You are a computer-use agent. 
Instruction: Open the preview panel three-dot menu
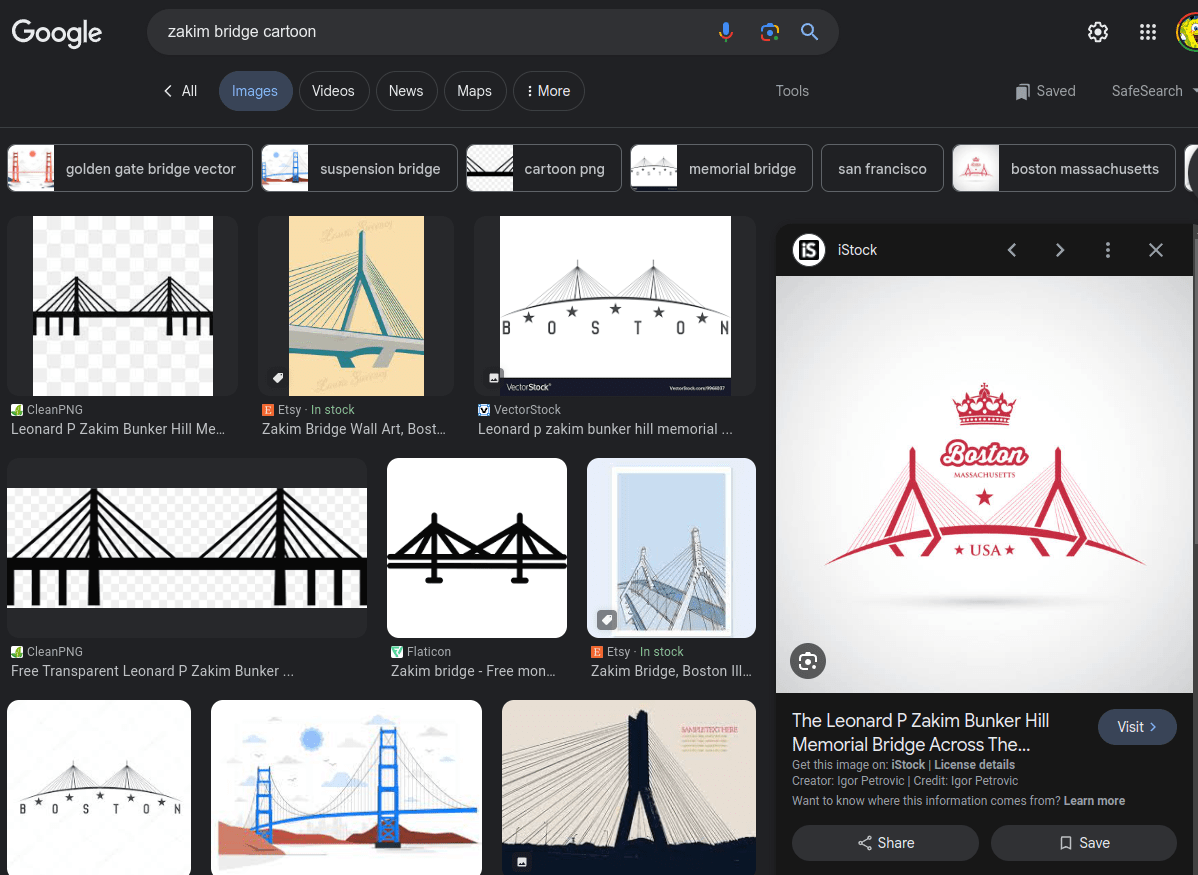click(x=1108, y=250)
